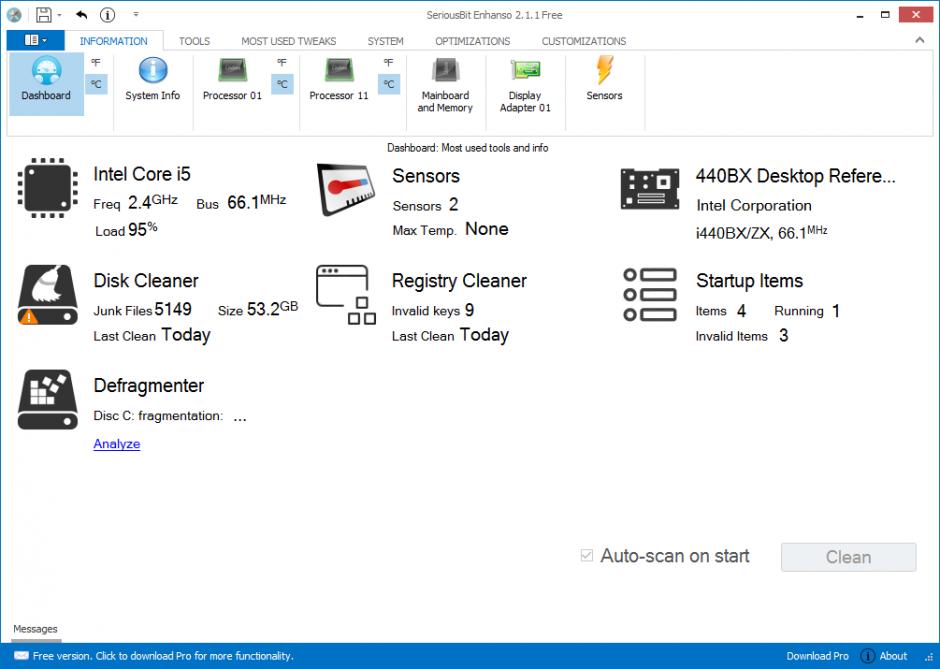Switch to the SYSTEM tab
Viewport: 940px width, 669px height.
[x=385, y=41]
